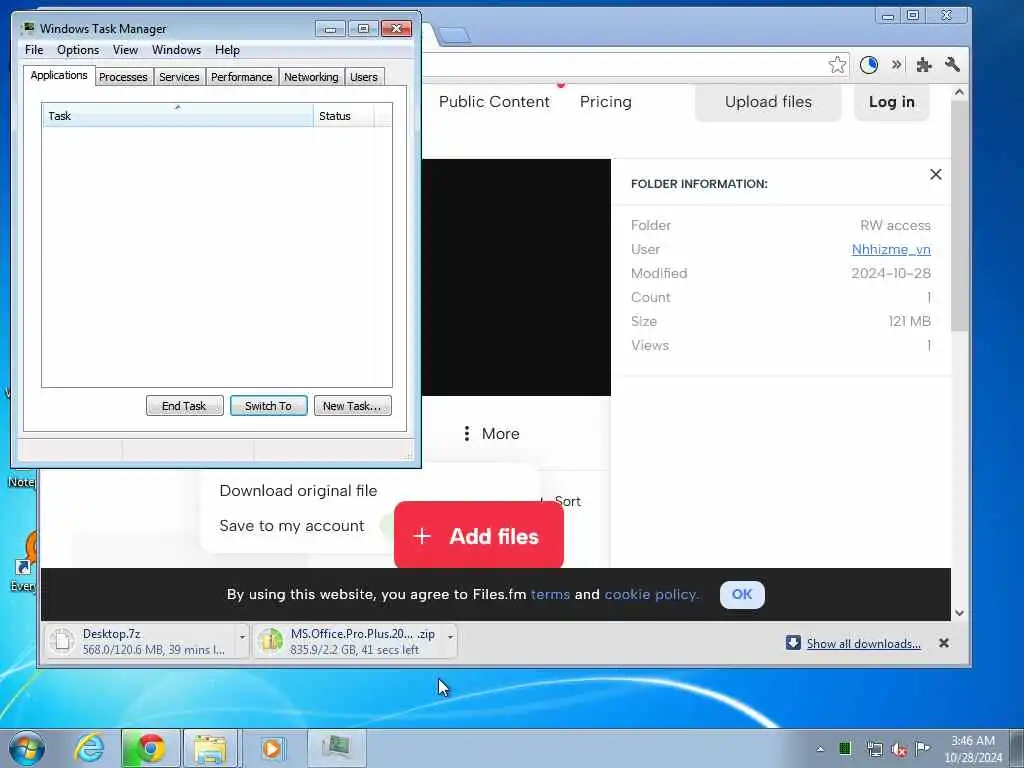Choose Save to my account option

pyautogui.click(x=291, y=526)
